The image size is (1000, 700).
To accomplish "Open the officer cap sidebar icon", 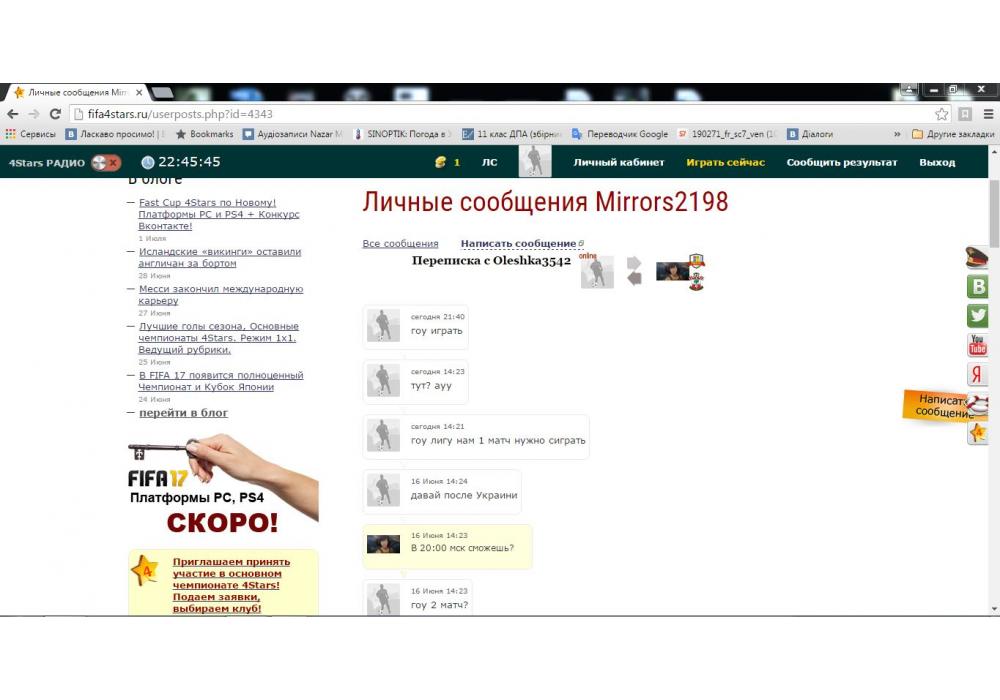I will coord(976,258).
